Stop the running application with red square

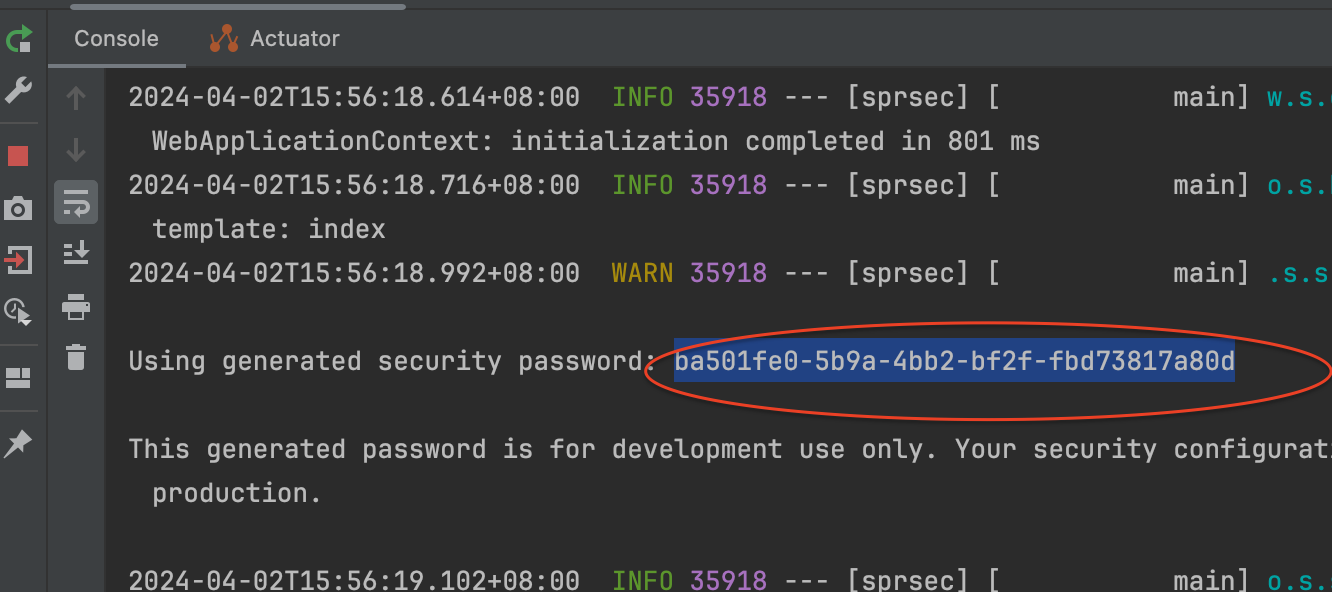pyautogui.click(x=19, y=156)
